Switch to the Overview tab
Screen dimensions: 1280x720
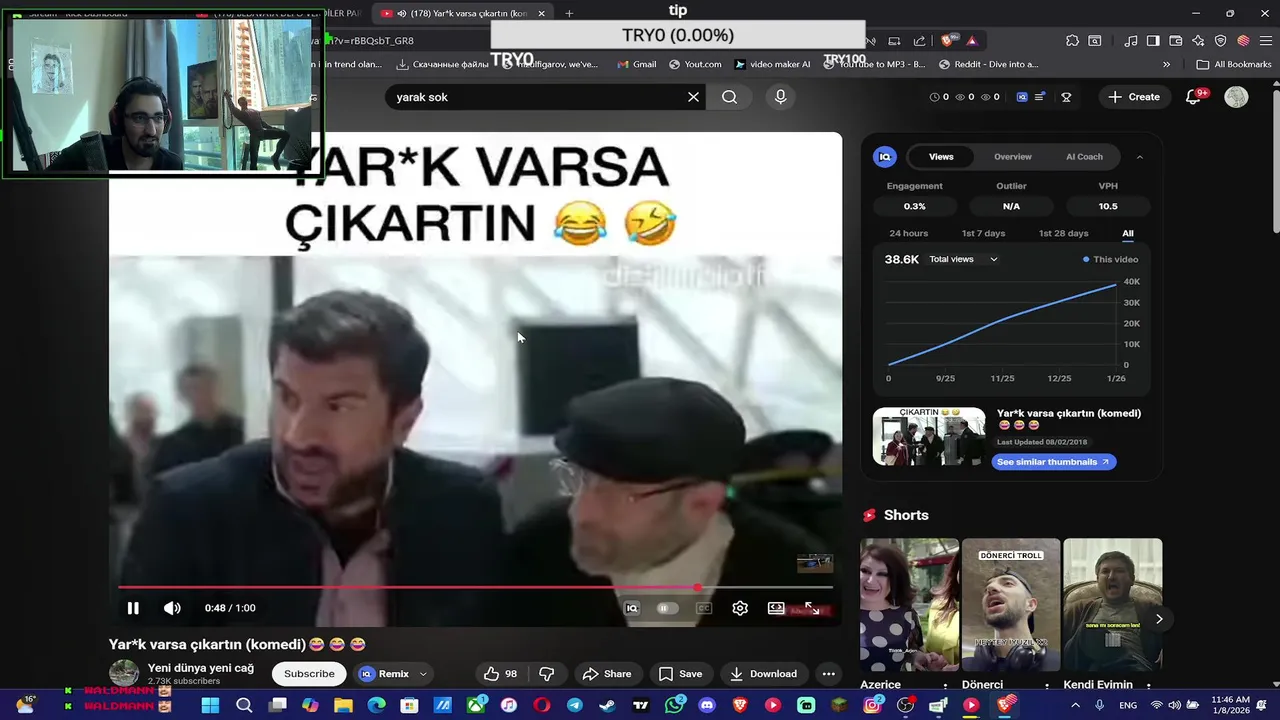click(x=1013, y=157)
